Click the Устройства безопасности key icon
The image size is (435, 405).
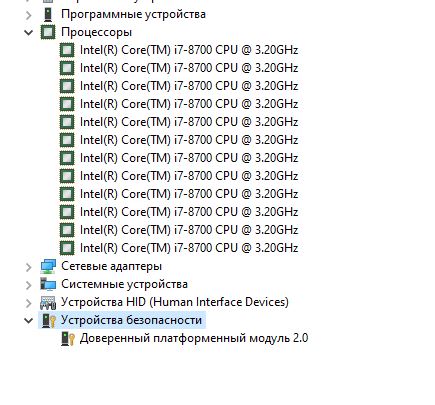coord(48,320)
